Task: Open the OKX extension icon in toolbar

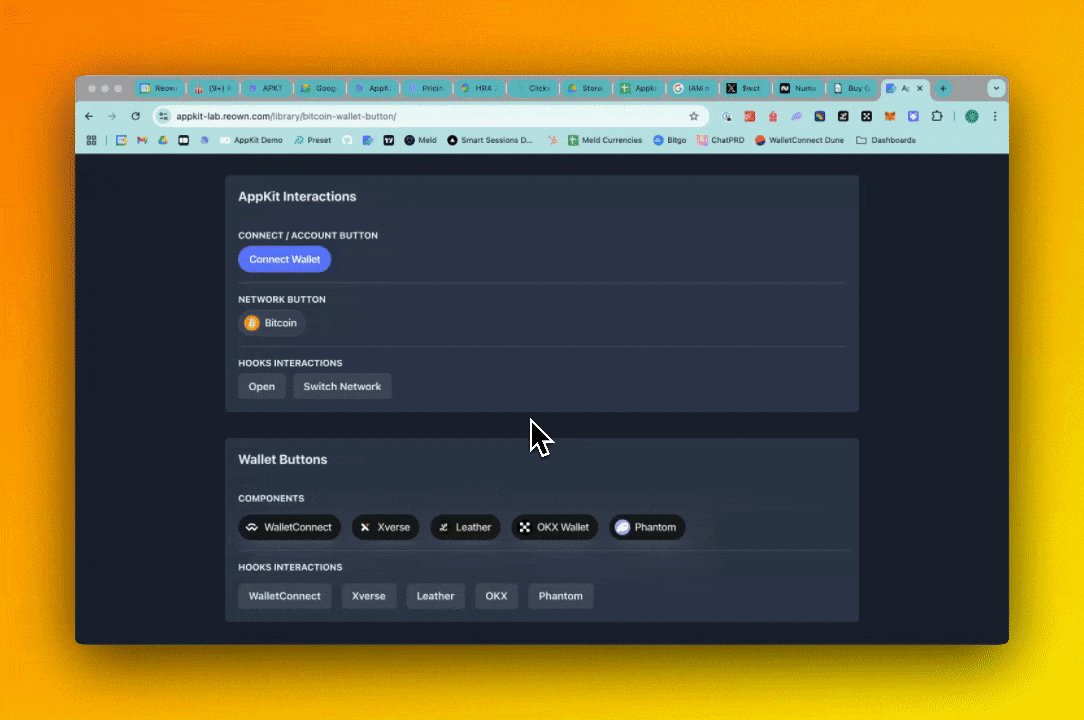Action: point(866,116)
